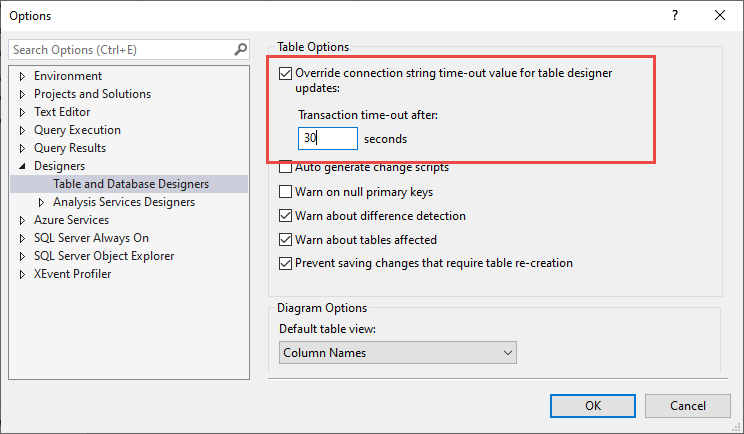Select Table and Database Designers item

[x=131, y=184]
